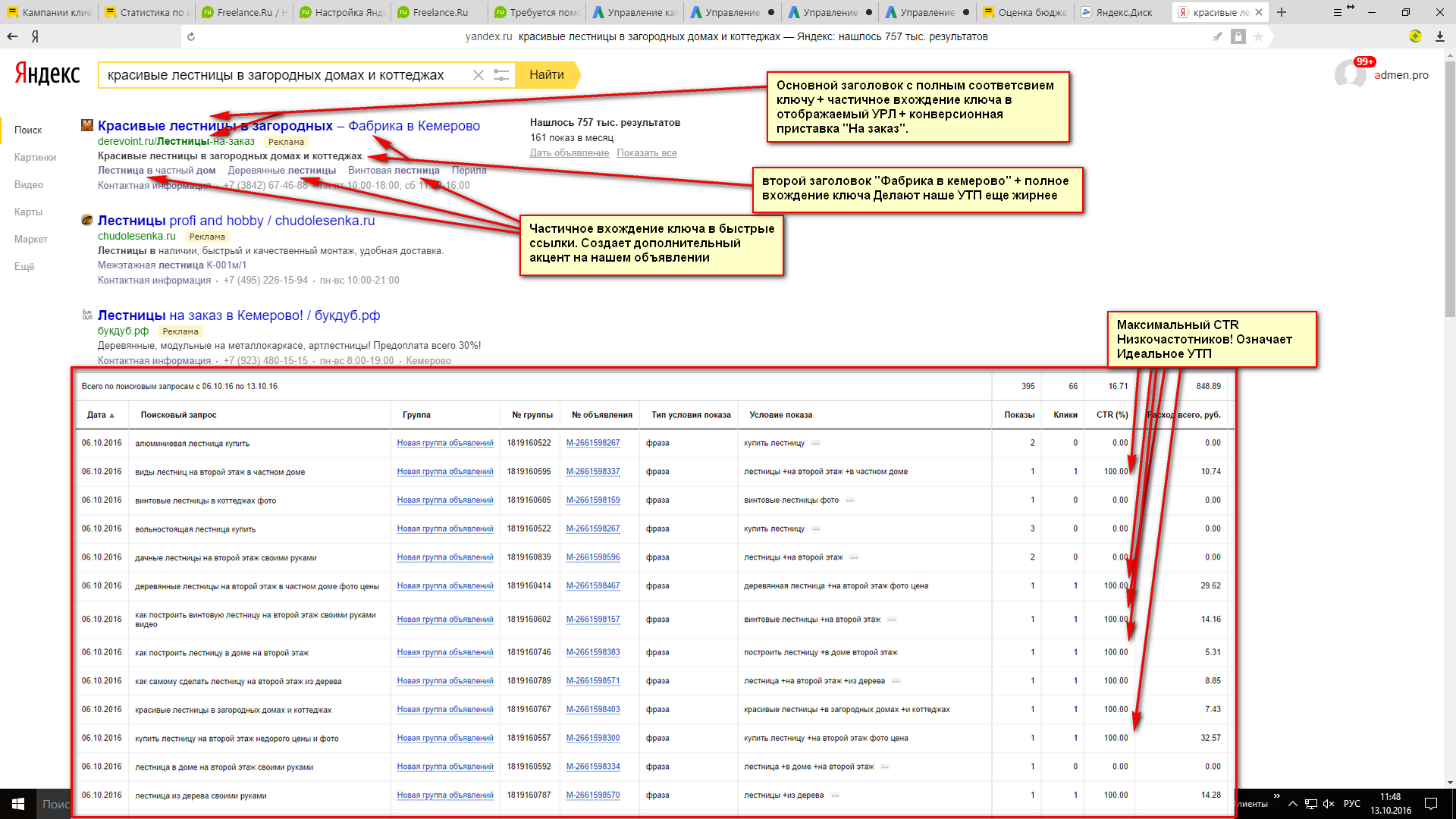
Task: Open admen.pro account menu
Action: point(1400,75)
